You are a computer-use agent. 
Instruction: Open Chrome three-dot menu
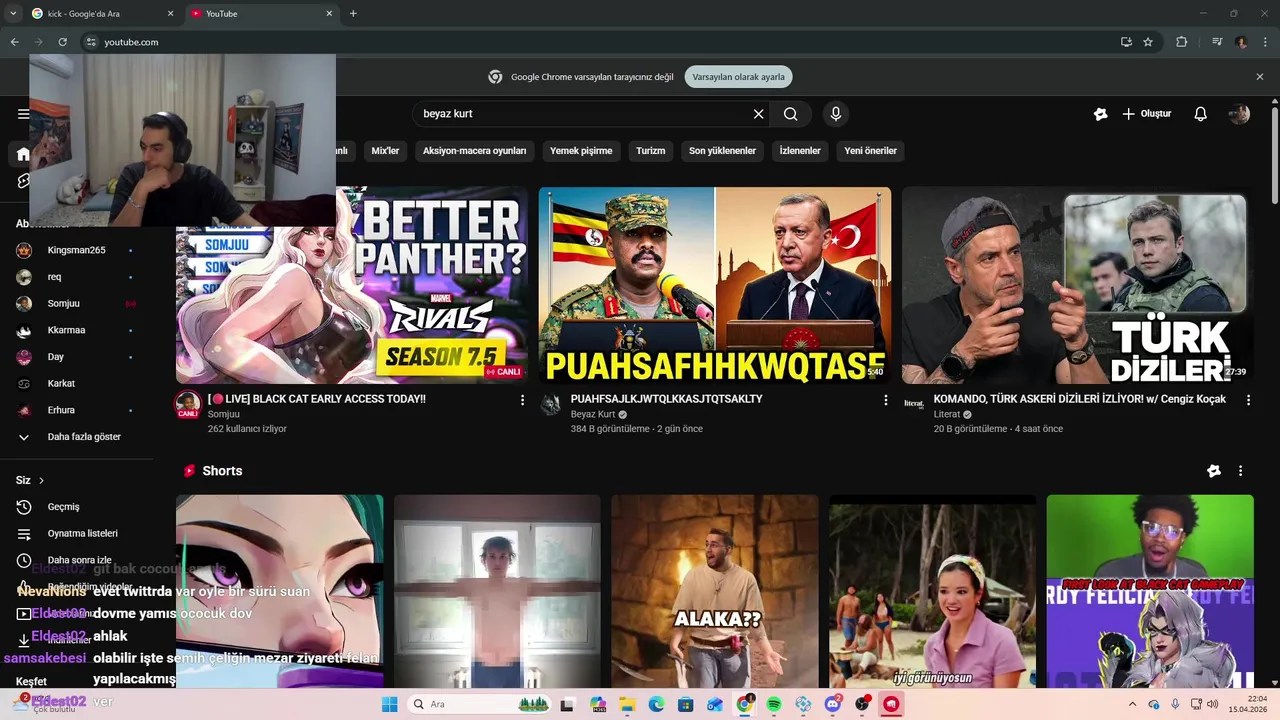(1265, 42)
